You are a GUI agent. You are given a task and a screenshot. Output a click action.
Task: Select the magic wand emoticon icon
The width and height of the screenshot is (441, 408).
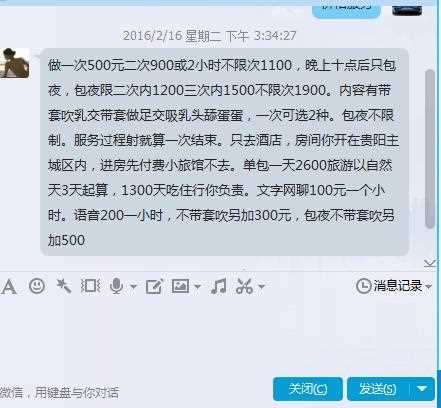64,286
